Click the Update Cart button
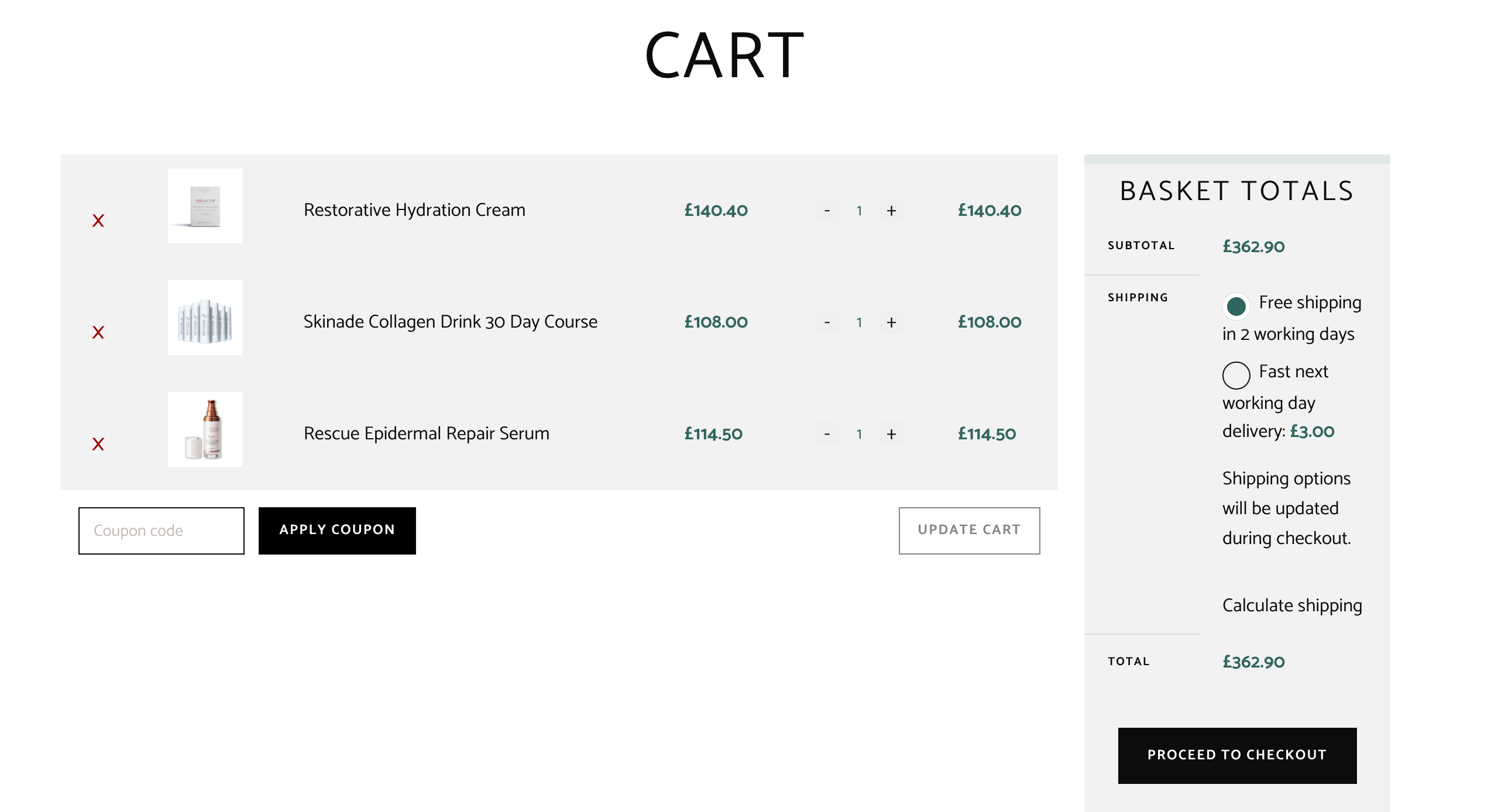The height and width of the screenshot is (812, 1498). coord(969,531)
